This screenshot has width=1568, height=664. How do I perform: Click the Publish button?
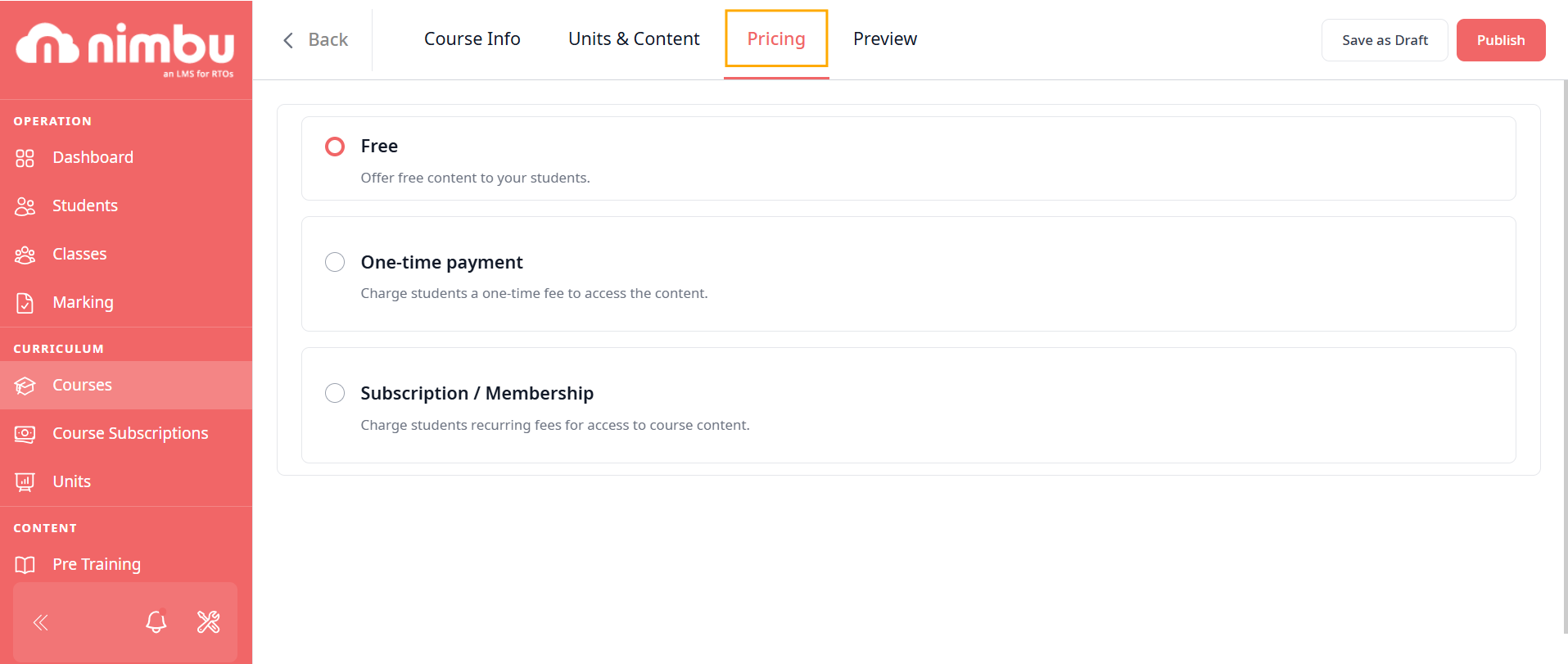(x=1501, y=40)
